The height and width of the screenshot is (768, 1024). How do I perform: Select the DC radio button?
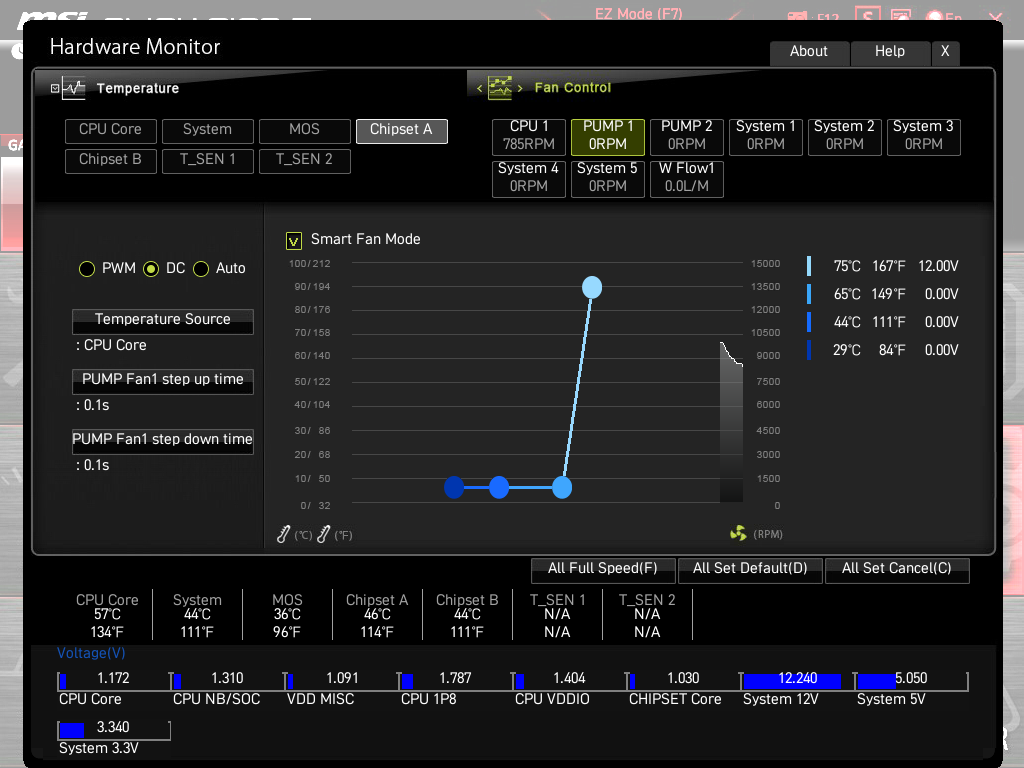(151, 268)
